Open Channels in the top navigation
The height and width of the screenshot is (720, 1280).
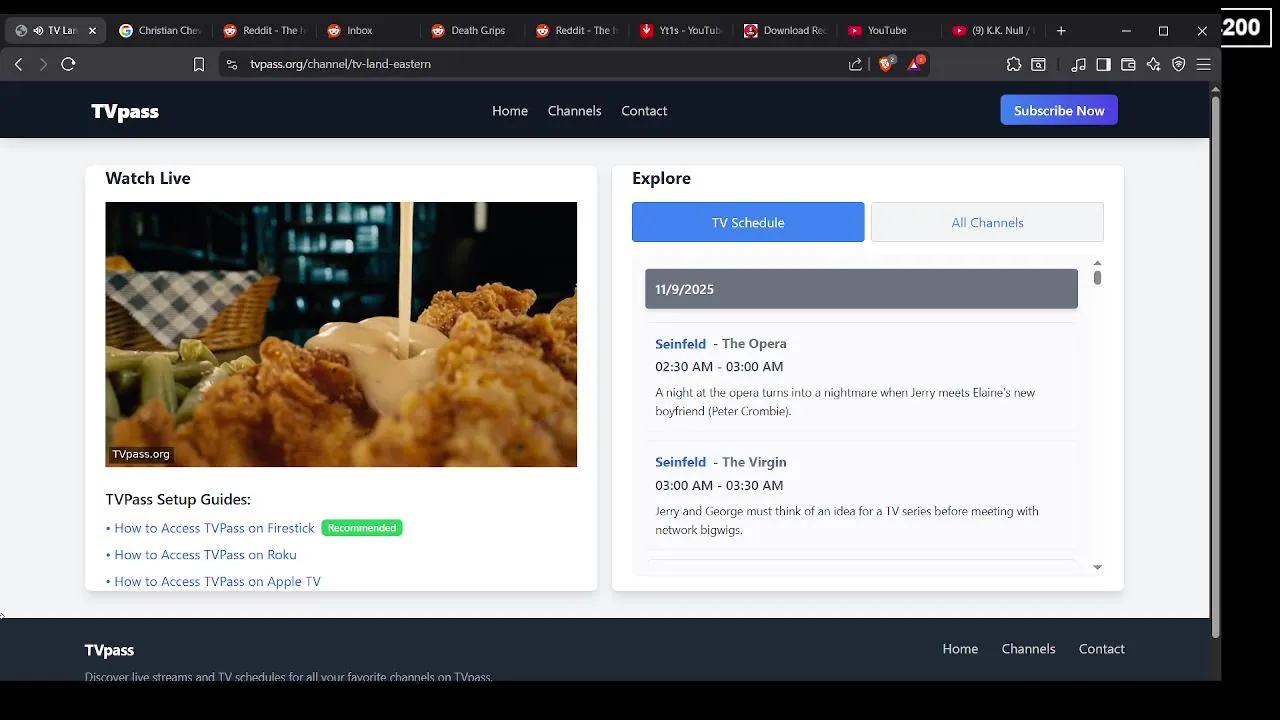pyautogui.click(x=574, y=111)
